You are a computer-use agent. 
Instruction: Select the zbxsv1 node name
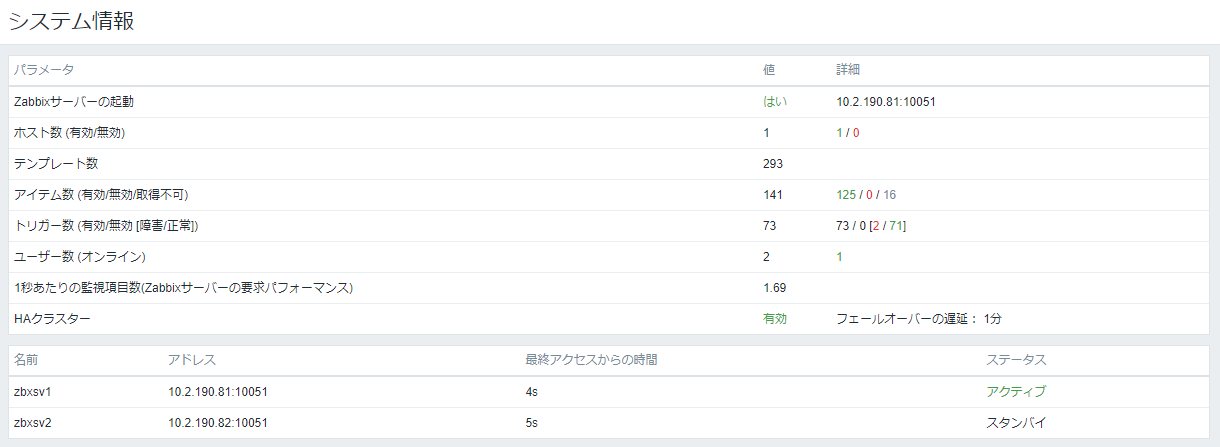32,391
